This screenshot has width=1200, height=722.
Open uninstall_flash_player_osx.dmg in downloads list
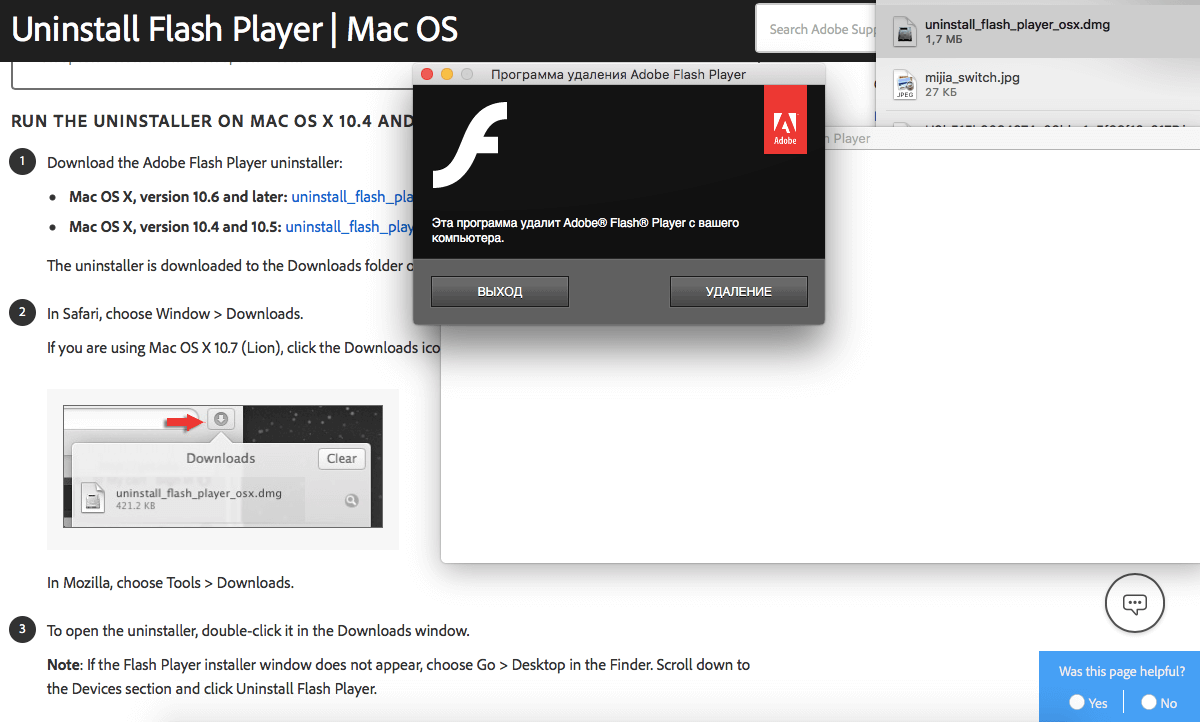pyautogui.click(x=1037, y=31)
